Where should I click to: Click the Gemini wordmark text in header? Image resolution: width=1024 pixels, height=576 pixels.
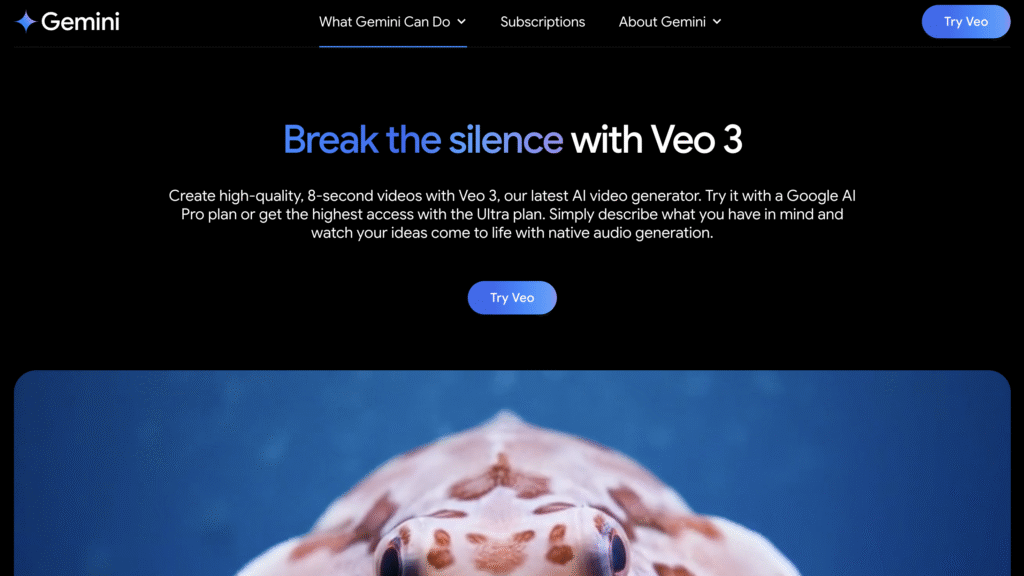point(80,22)
